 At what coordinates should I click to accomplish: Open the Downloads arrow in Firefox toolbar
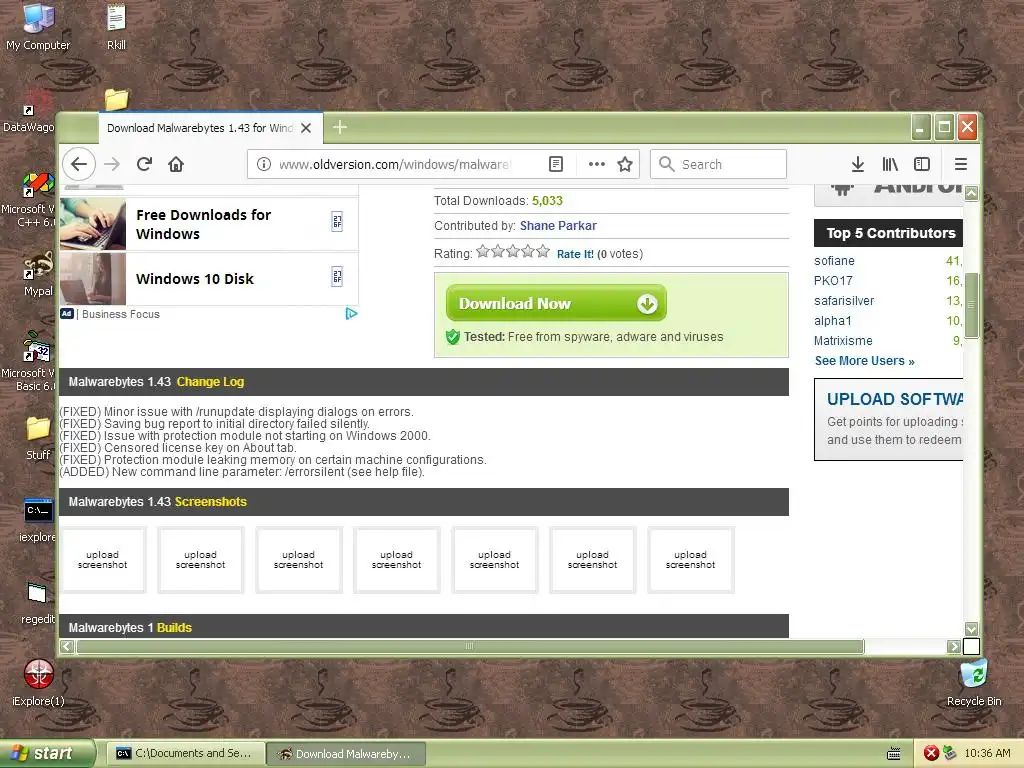[858, 164]
